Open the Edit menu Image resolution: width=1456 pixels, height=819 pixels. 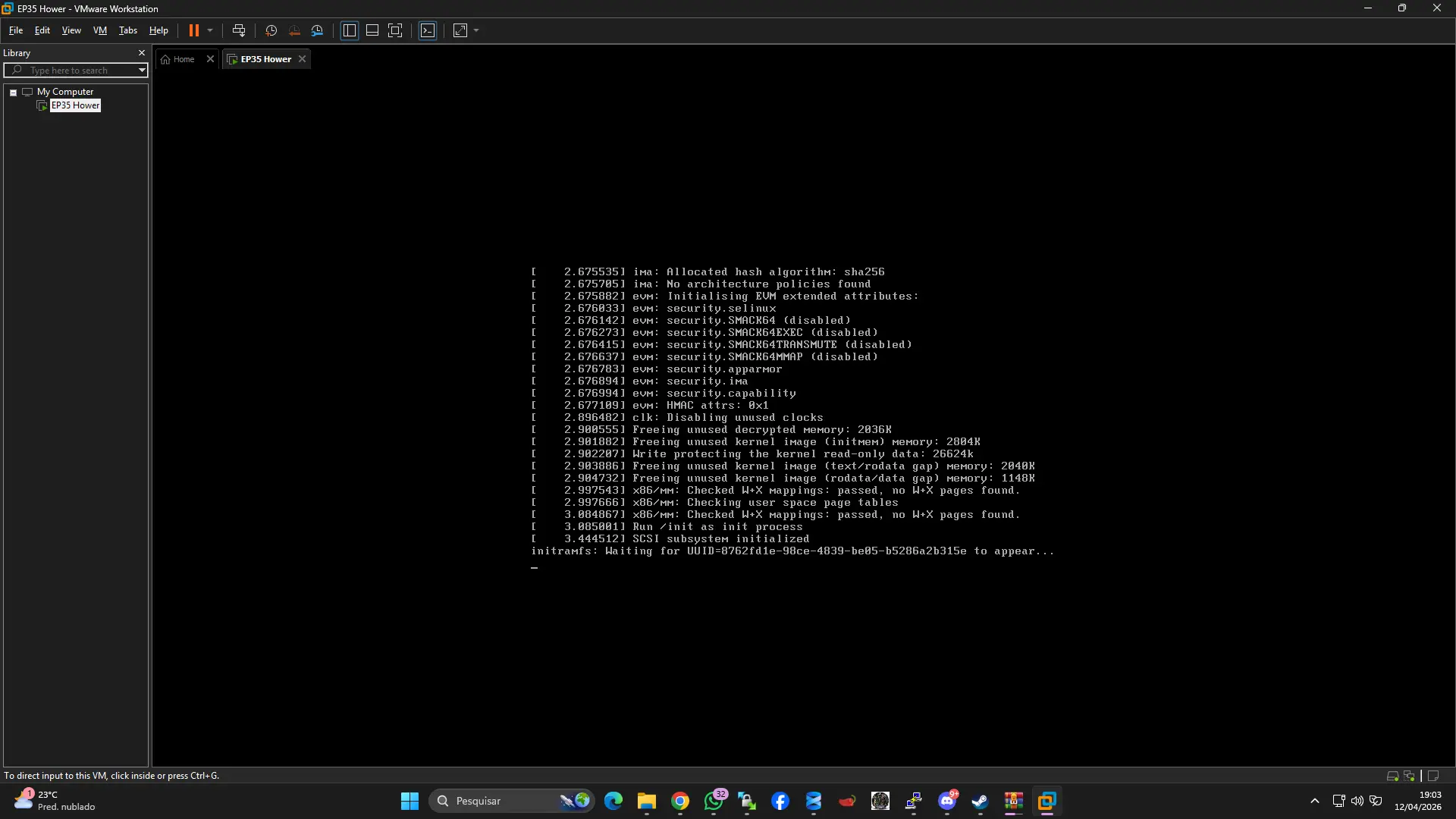pos(42,30)
